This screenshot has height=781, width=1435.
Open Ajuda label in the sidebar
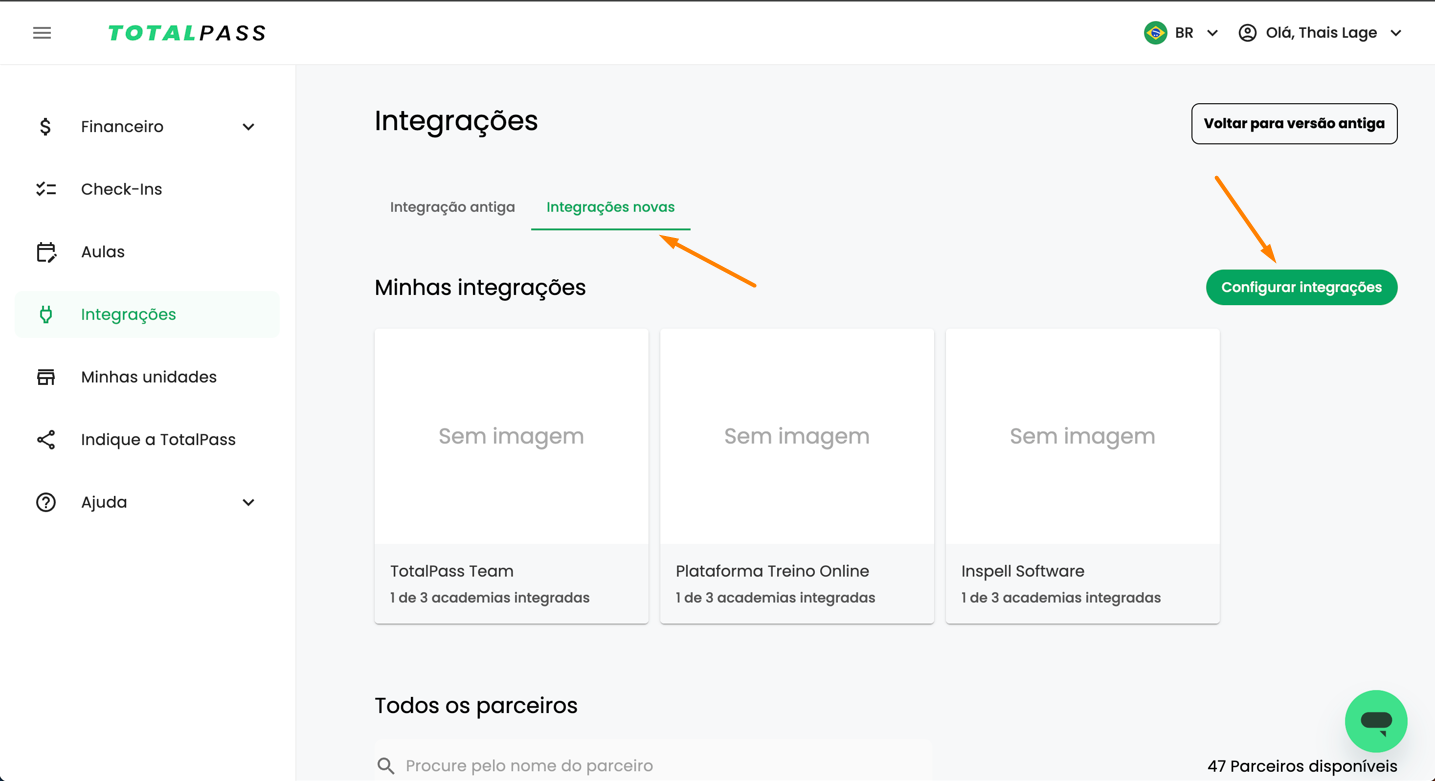point(104,502)
